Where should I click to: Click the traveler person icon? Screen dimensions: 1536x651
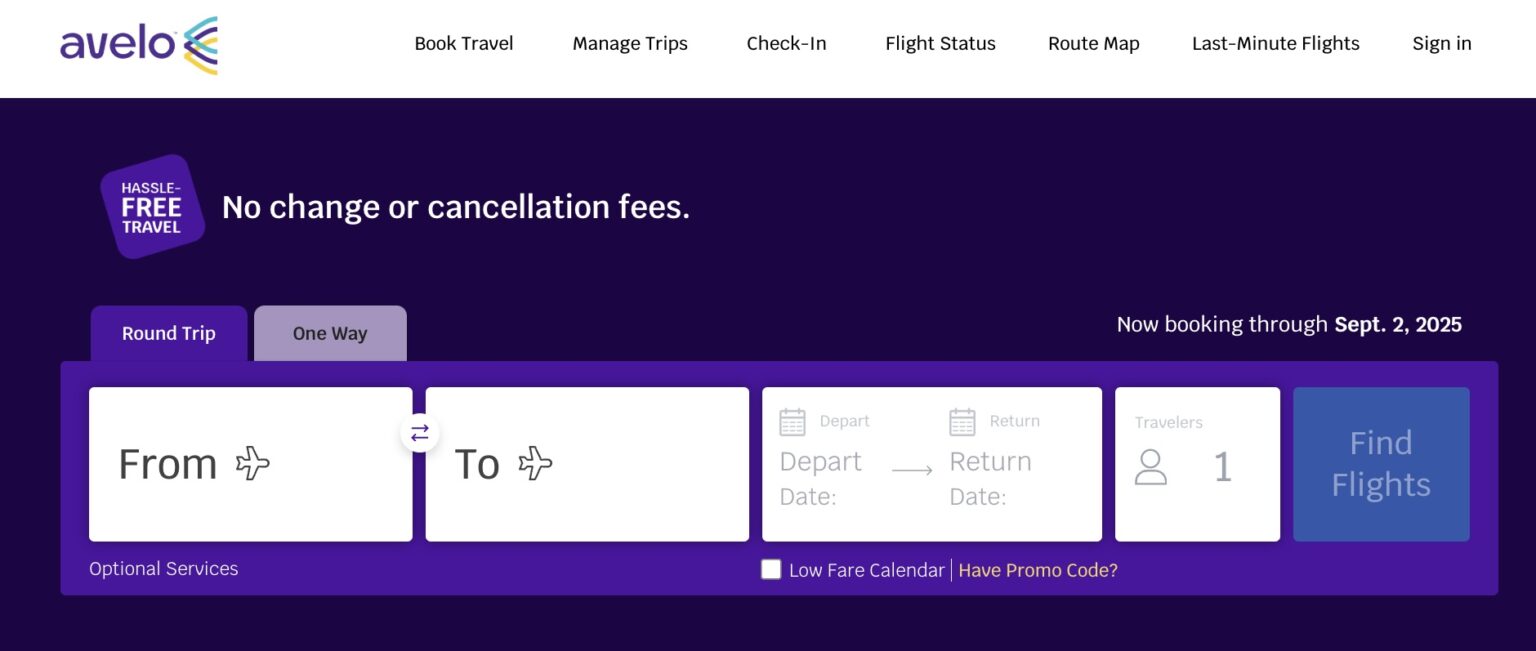point(1152,469)
